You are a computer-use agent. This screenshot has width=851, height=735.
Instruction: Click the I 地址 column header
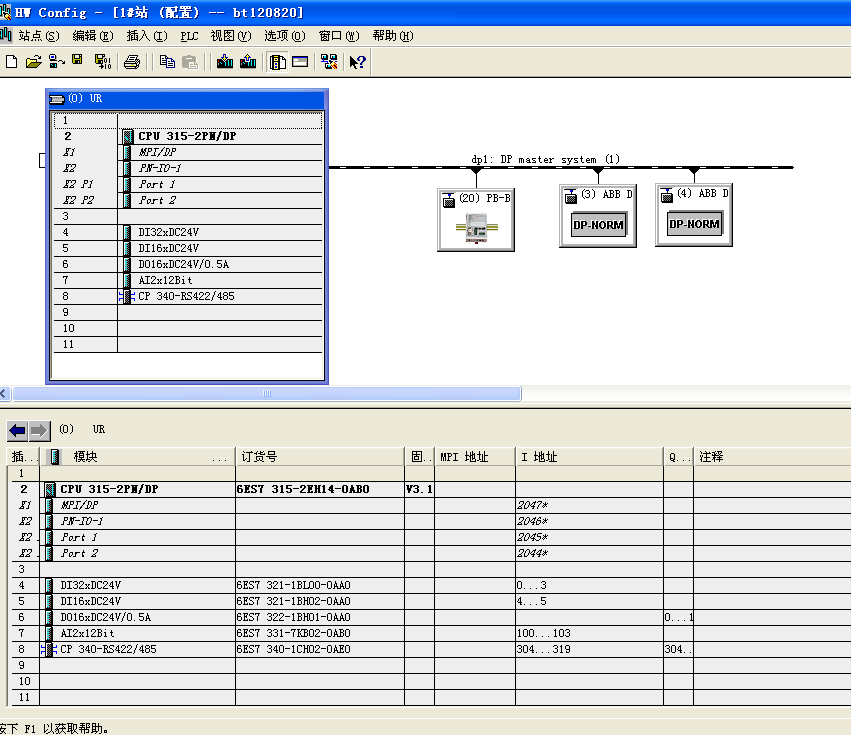click(x=589, y=457)
